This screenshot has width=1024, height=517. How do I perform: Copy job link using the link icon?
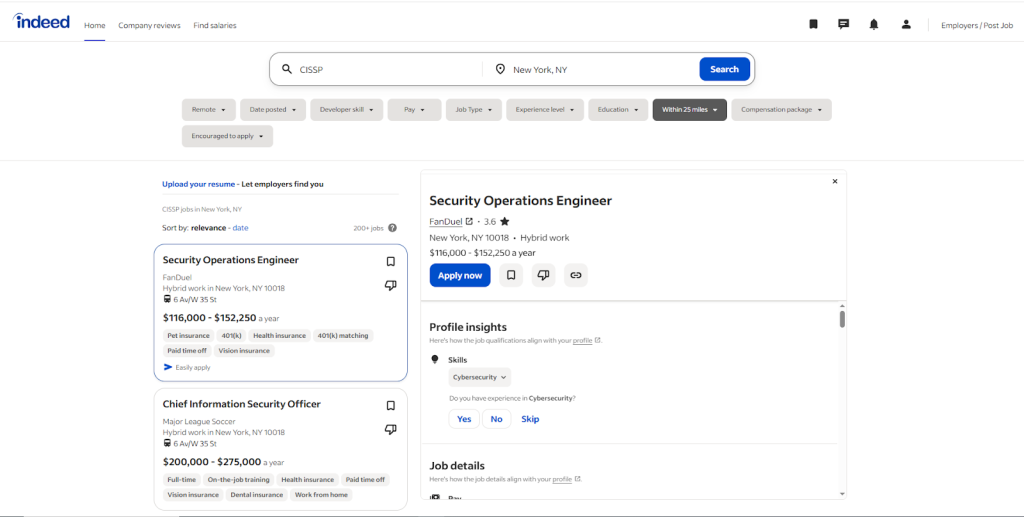pyautogui.click(x=575, y=275)
